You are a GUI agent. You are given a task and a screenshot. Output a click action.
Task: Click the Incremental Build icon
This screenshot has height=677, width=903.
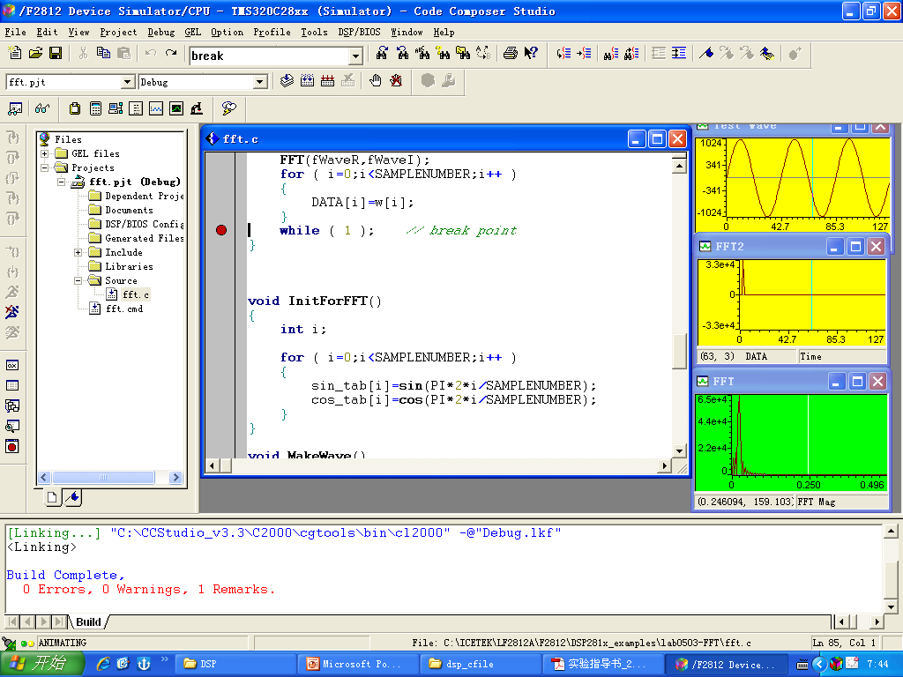point(307,81)
